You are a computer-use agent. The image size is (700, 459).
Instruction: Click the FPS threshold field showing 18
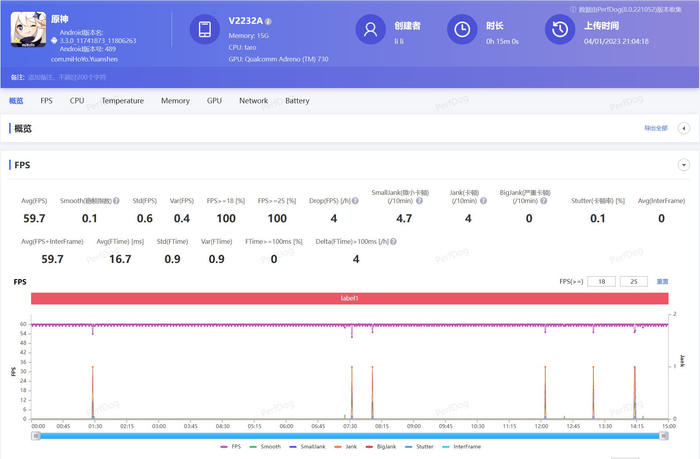[601, 282]
